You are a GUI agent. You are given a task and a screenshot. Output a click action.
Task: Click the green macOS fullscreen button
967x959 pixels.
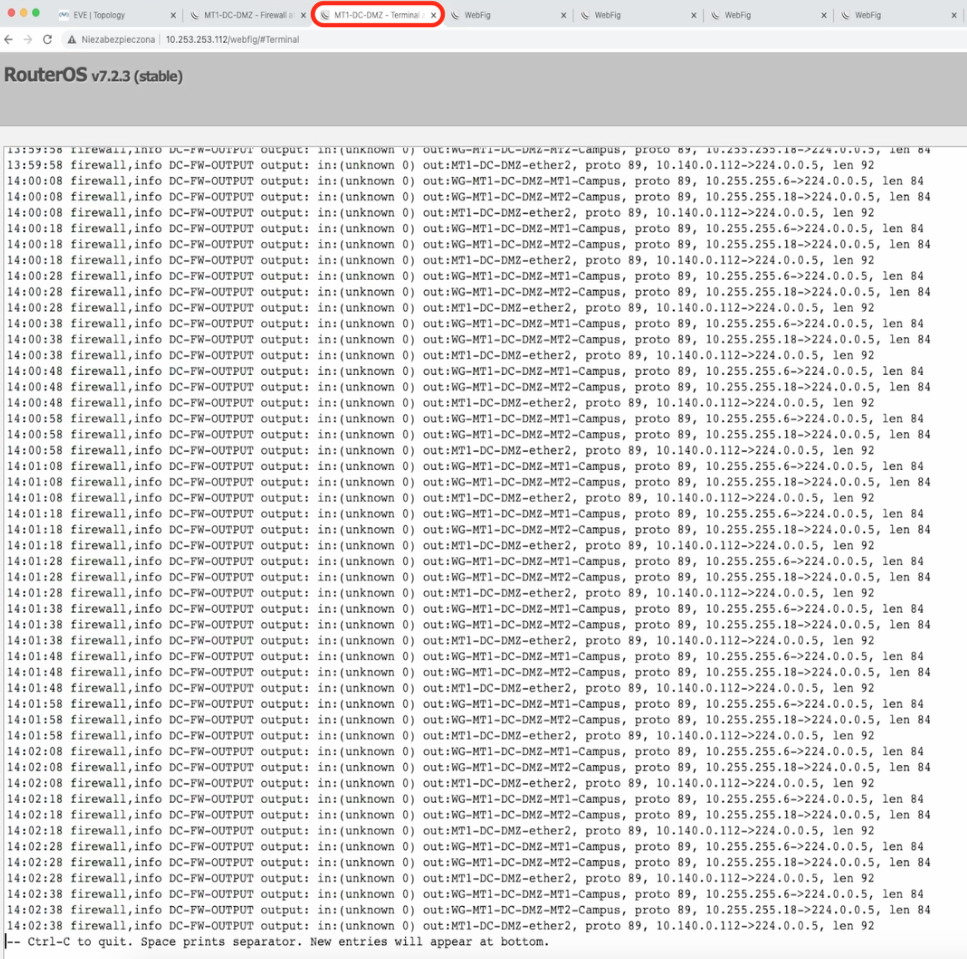[36, 13]
